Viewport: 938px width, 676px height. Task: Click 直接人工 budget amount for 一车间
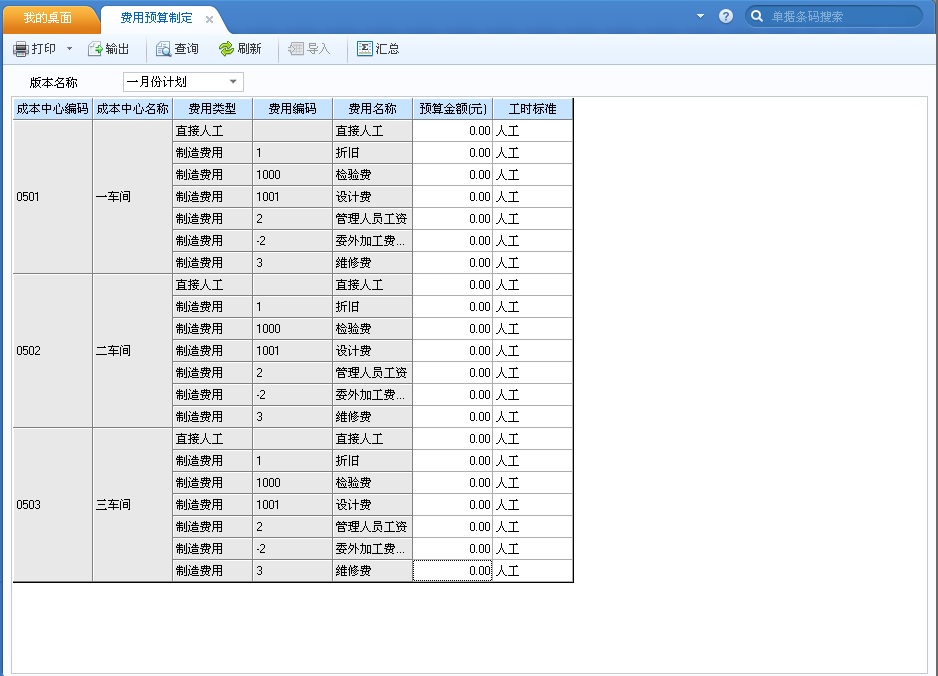tap(453, 131)
